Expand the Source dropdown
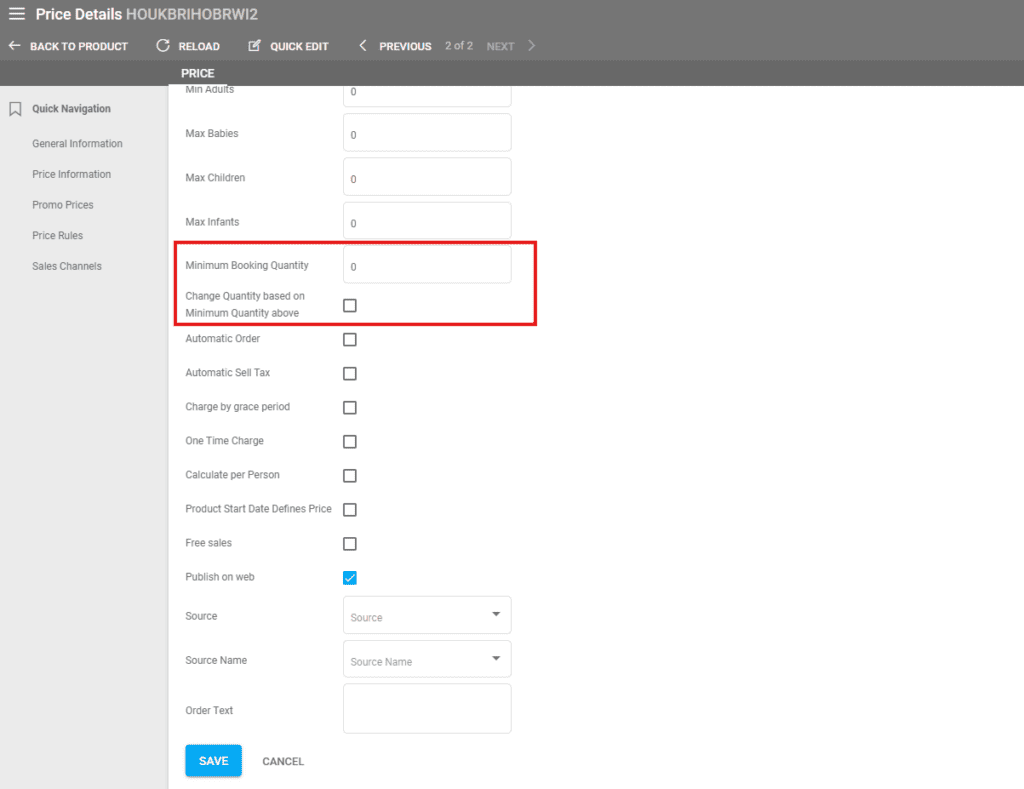 [427, 616]
